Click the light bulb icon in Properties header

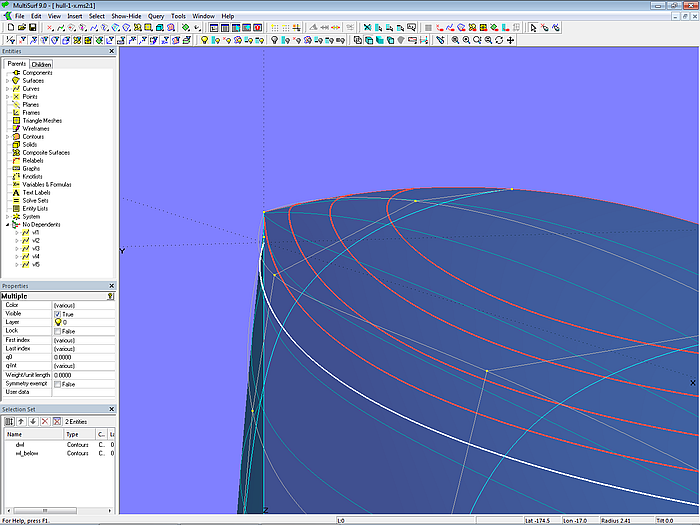(110, 296)
